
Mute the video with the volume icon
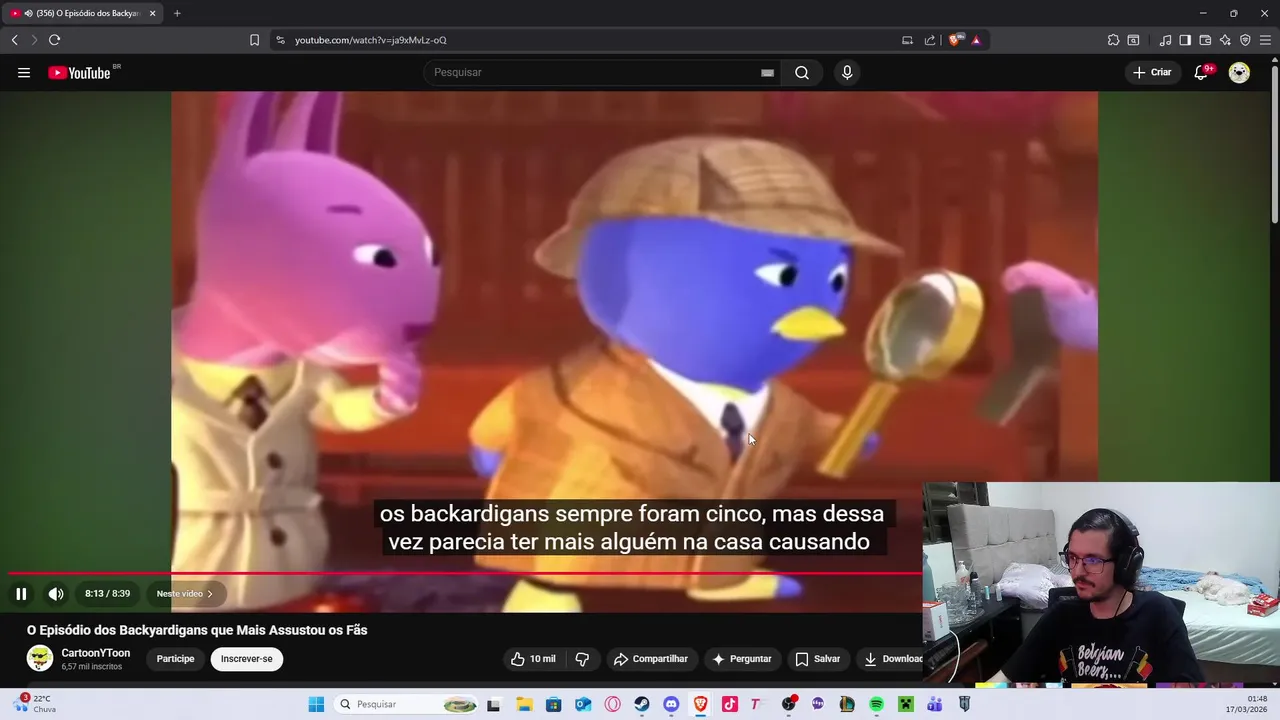[56, 594]
